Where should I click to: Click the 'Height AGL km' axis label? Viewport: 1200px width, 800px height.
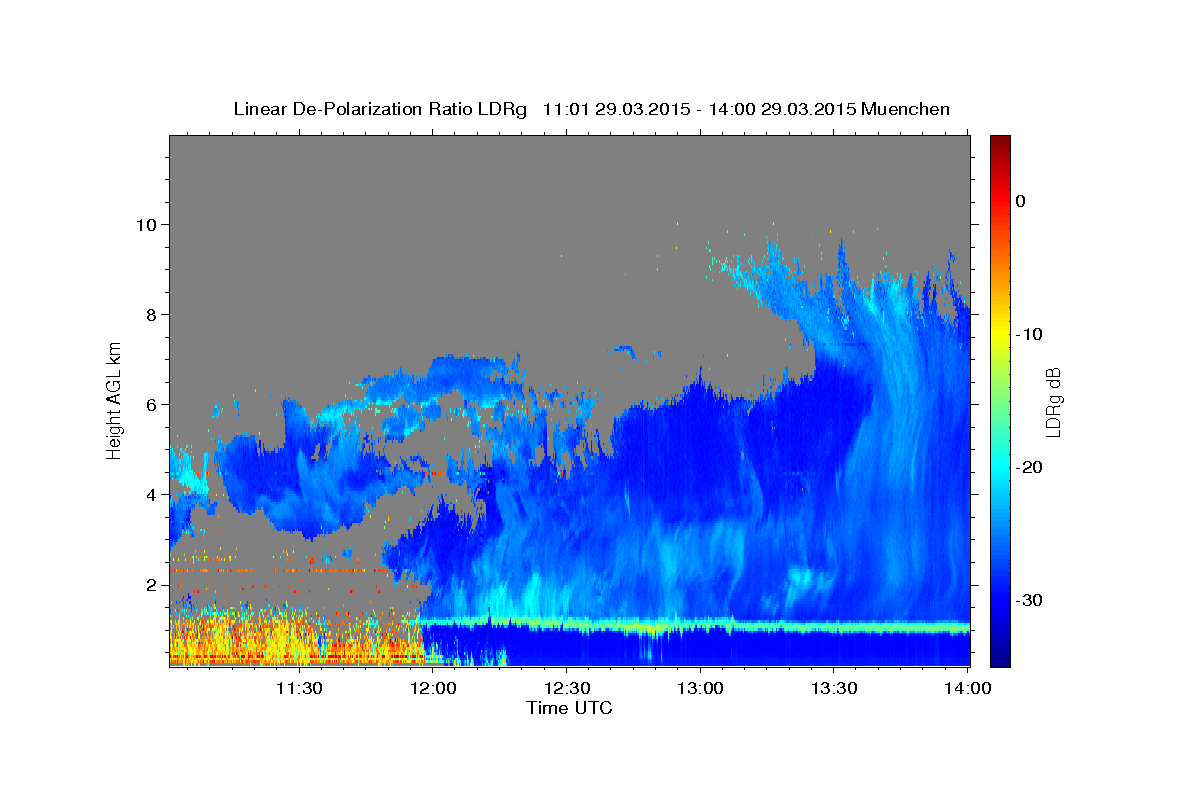coord(114,399)
